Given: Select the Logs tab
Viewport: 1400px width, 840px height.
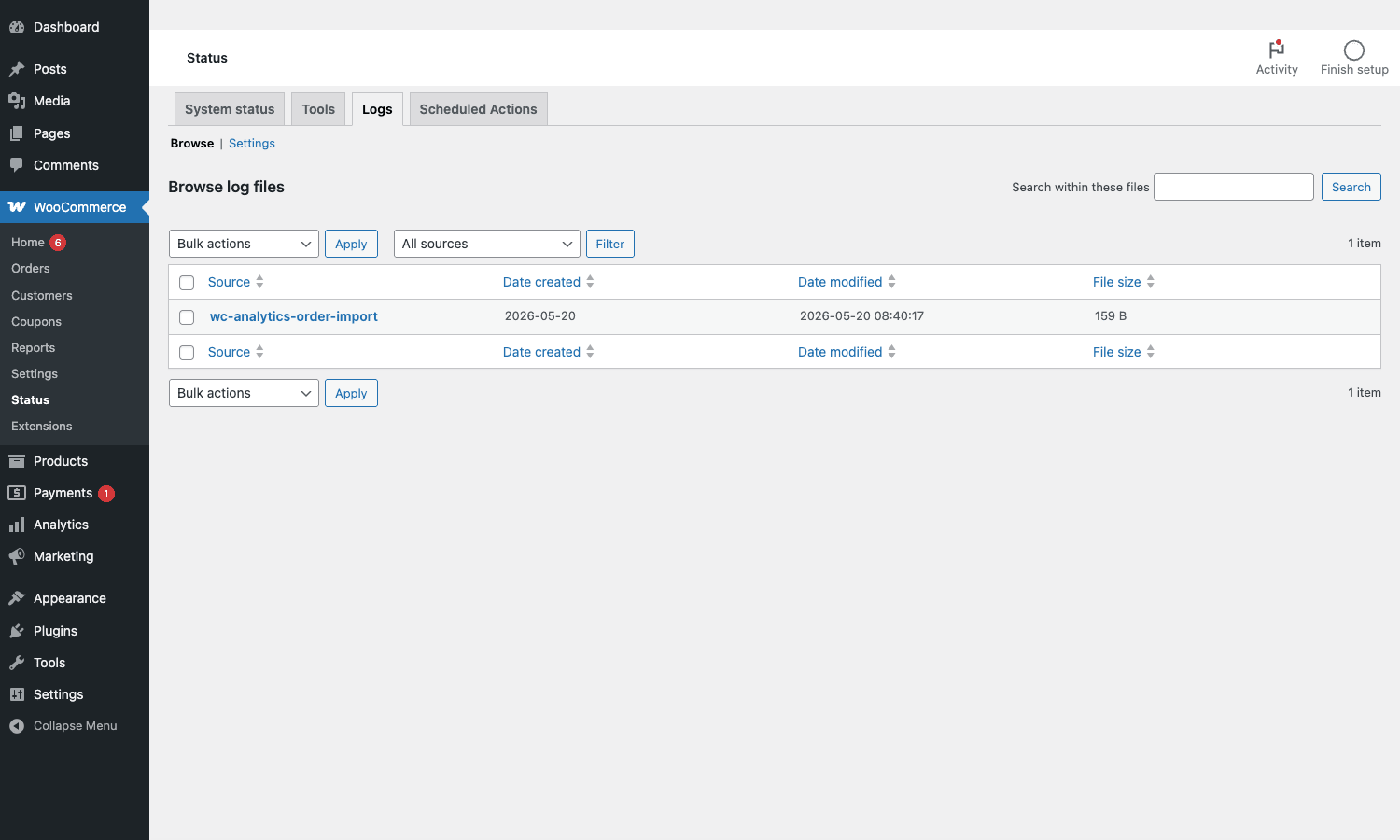Looking at the screenshot, I should (377, 109).
